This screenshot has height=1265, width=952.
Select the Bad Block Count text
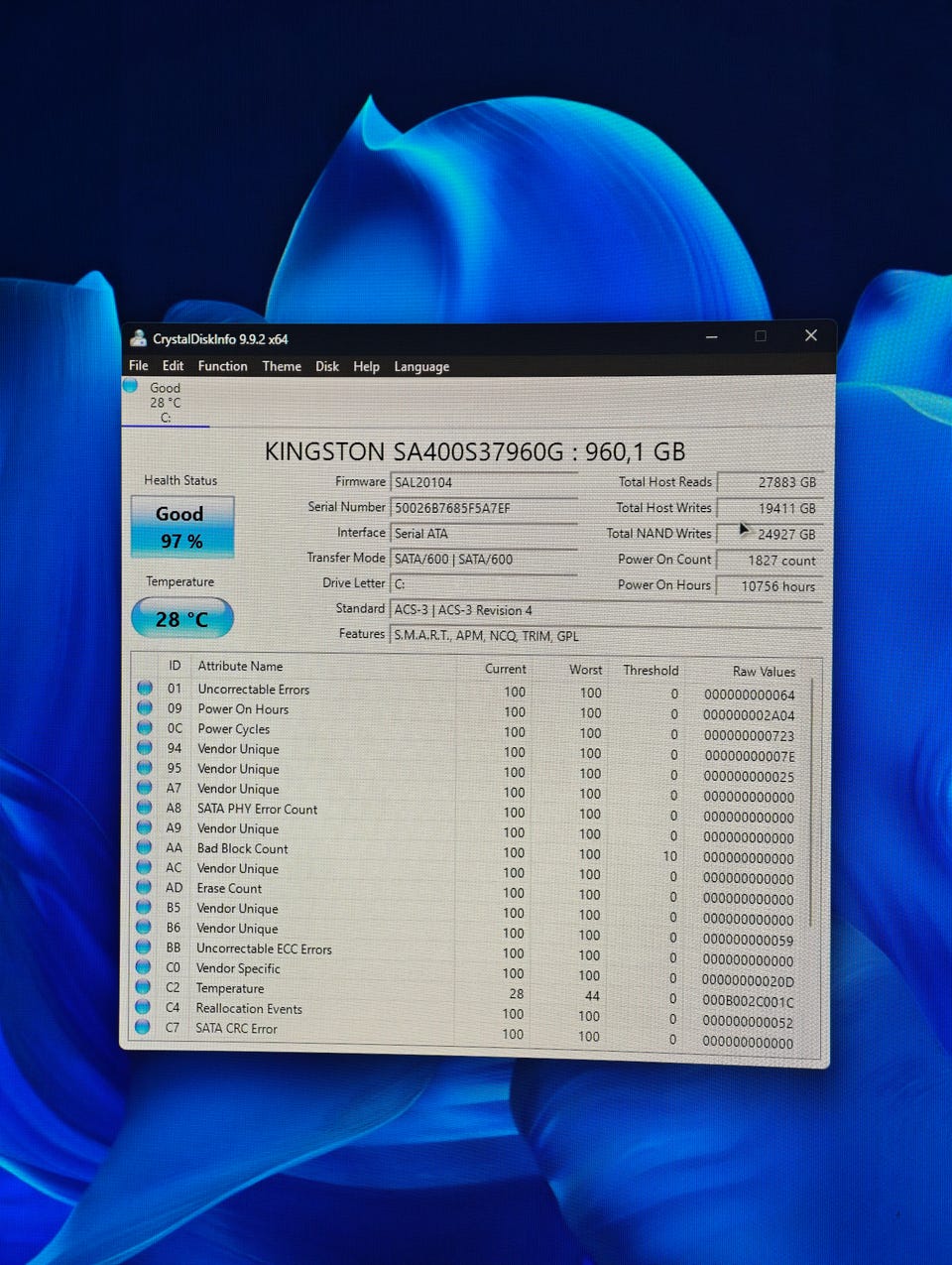(242, 848)
